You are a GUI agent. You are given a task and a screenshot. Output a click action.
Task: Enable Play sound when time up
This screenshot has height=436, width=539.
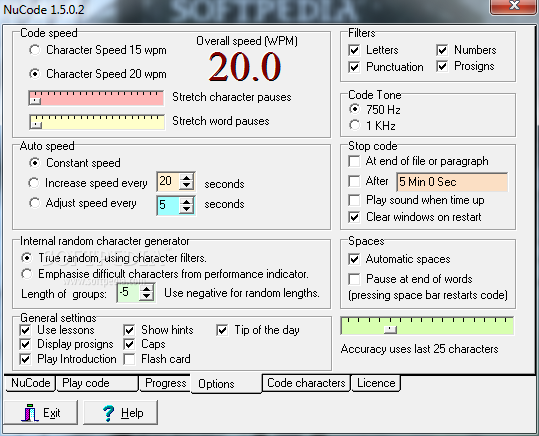click(x=354, y=200)
